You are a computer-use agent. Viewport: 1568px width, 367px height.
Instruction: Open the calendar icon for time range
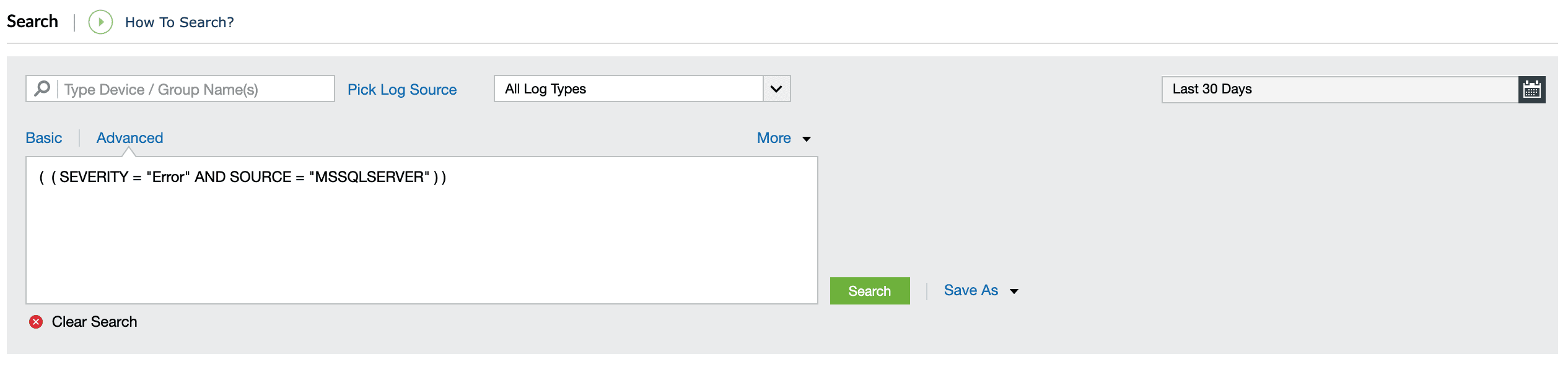[1531, 89]
